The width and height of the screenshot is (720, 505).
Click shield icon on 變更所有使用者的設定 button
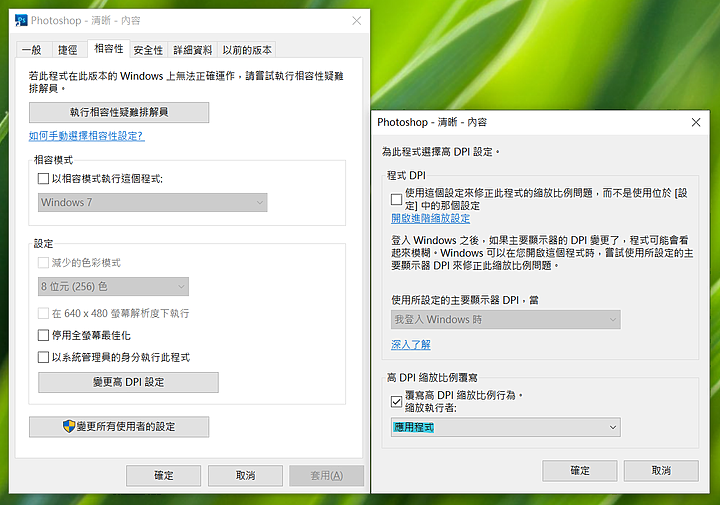68,426
